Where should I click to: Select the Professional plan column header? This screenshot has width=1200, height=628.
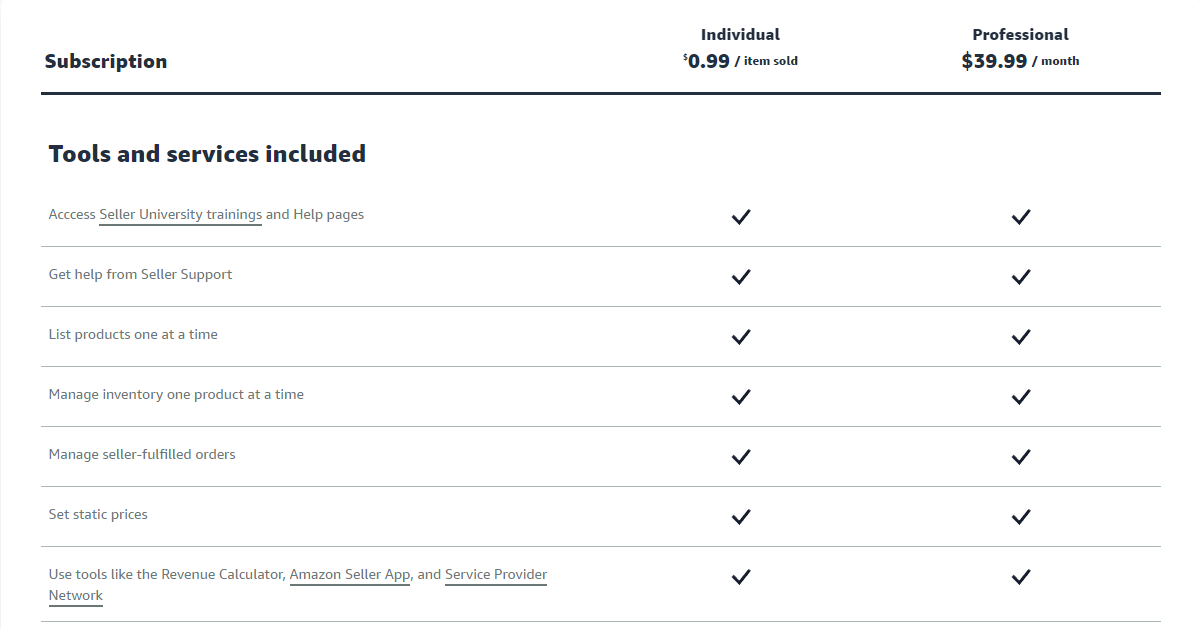tap(1020, 34)
